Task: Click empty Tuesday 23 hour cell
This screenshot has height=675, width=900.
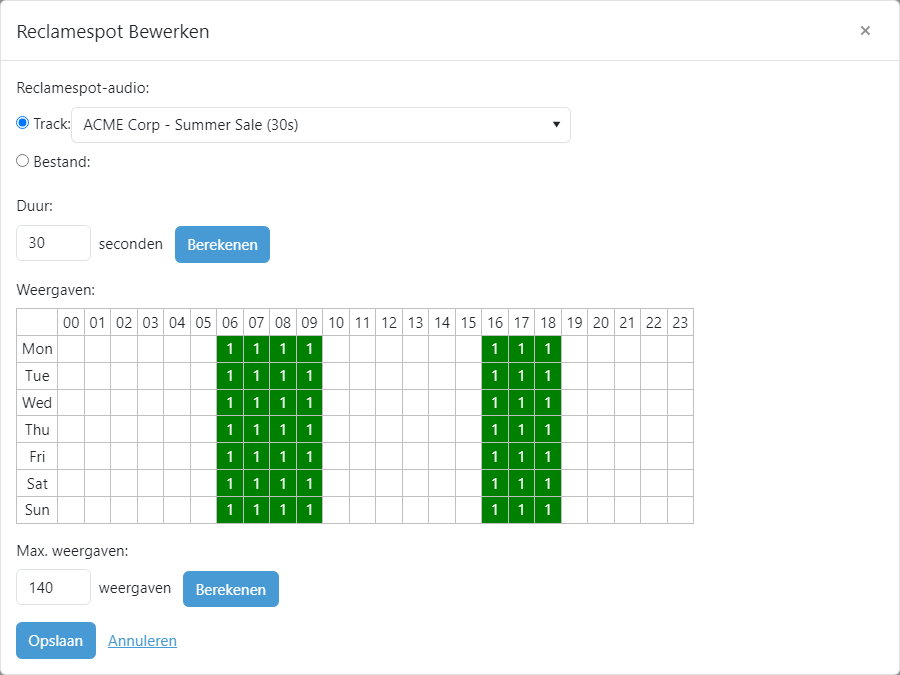Action: tap(680, 376)
